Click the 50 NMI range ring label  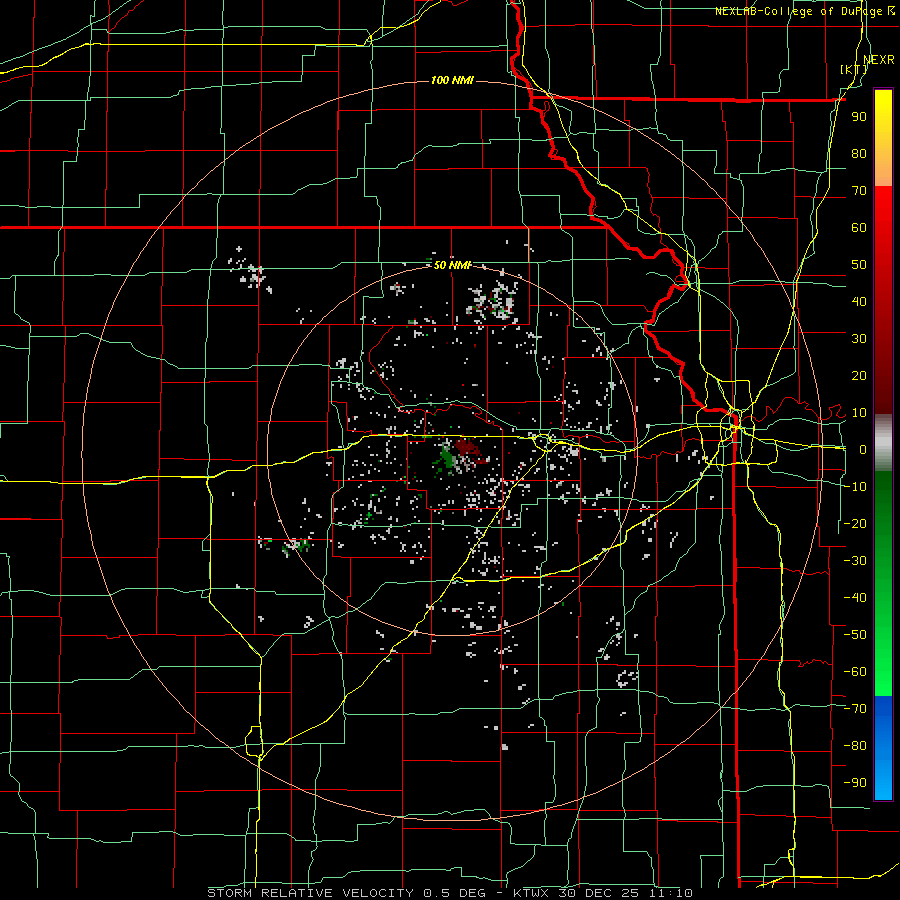pyautogui.click(x=452, y=265)
